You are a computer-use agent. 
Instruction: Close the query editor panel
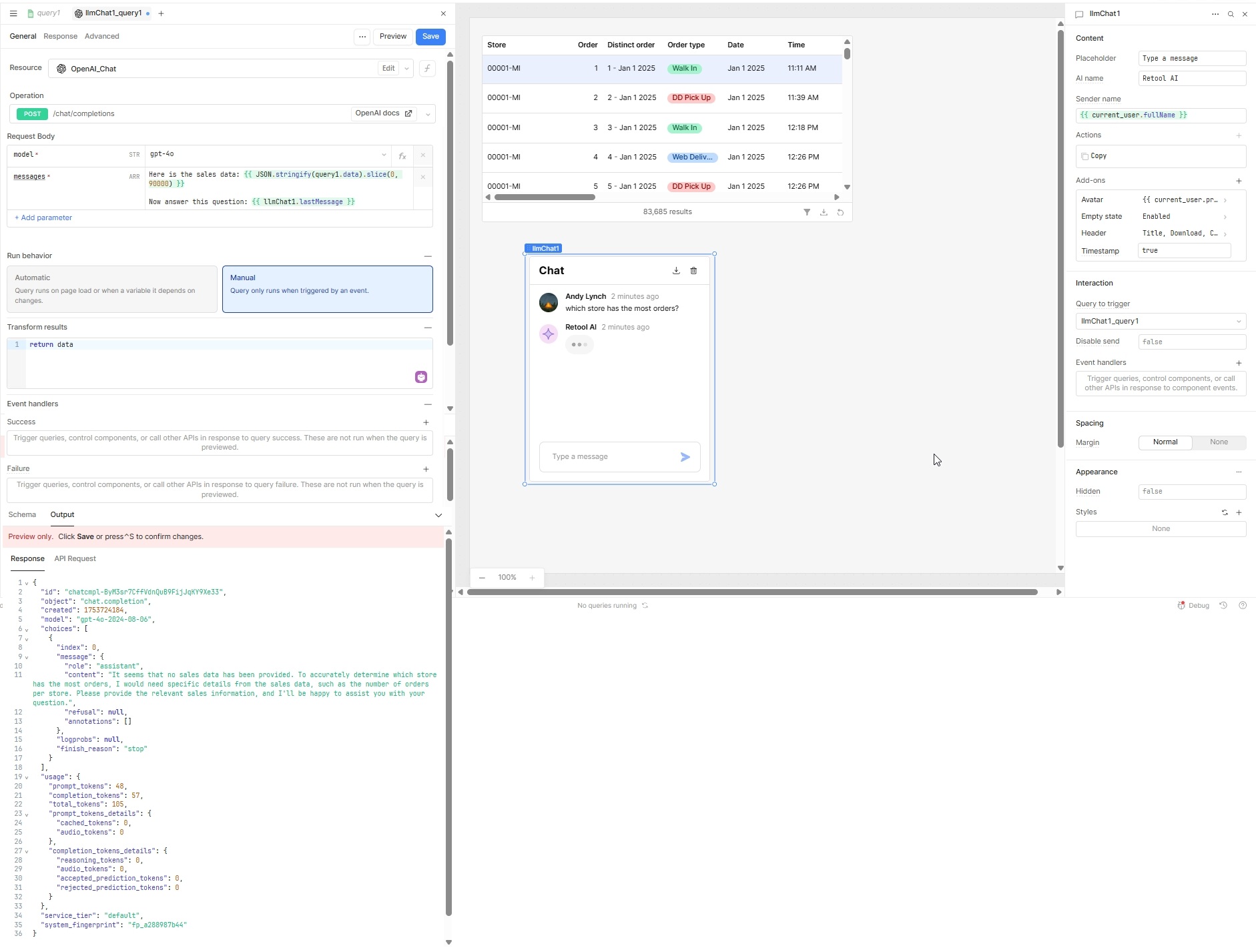pyautogui.click(x=443, y=13)
